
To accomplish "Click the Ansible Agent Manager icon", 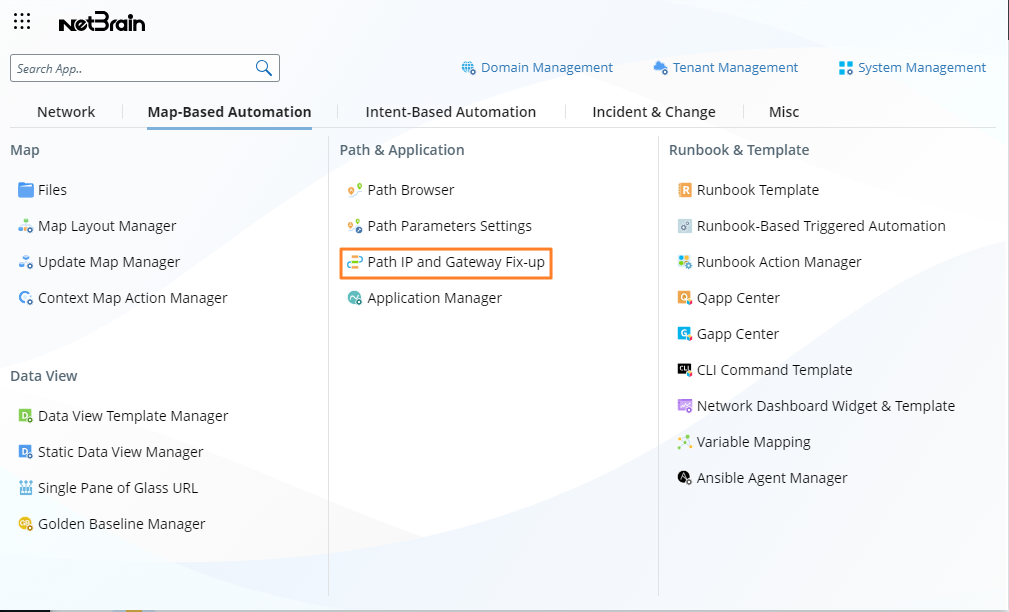I will point(685,478).
